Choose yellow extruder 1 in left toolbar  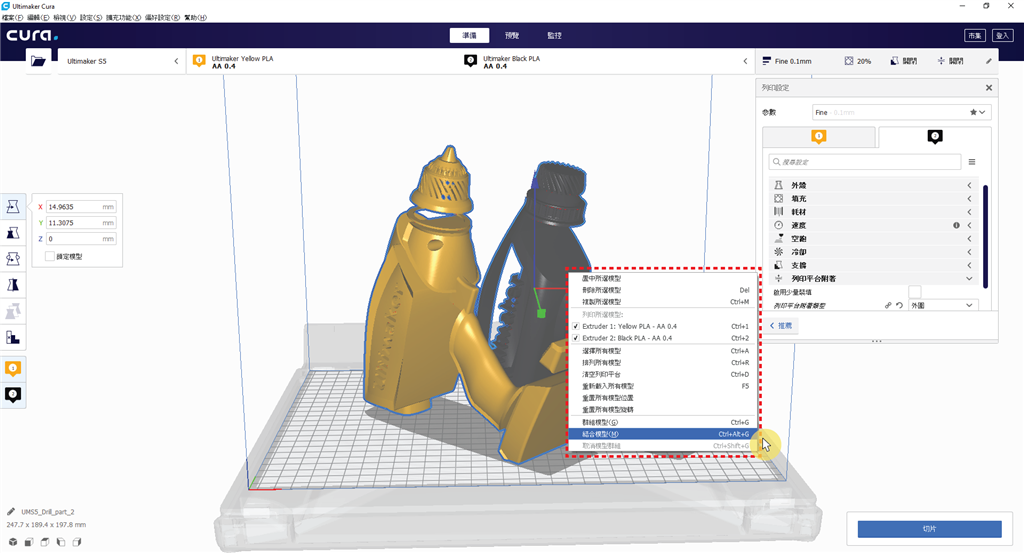coord(13,369)
